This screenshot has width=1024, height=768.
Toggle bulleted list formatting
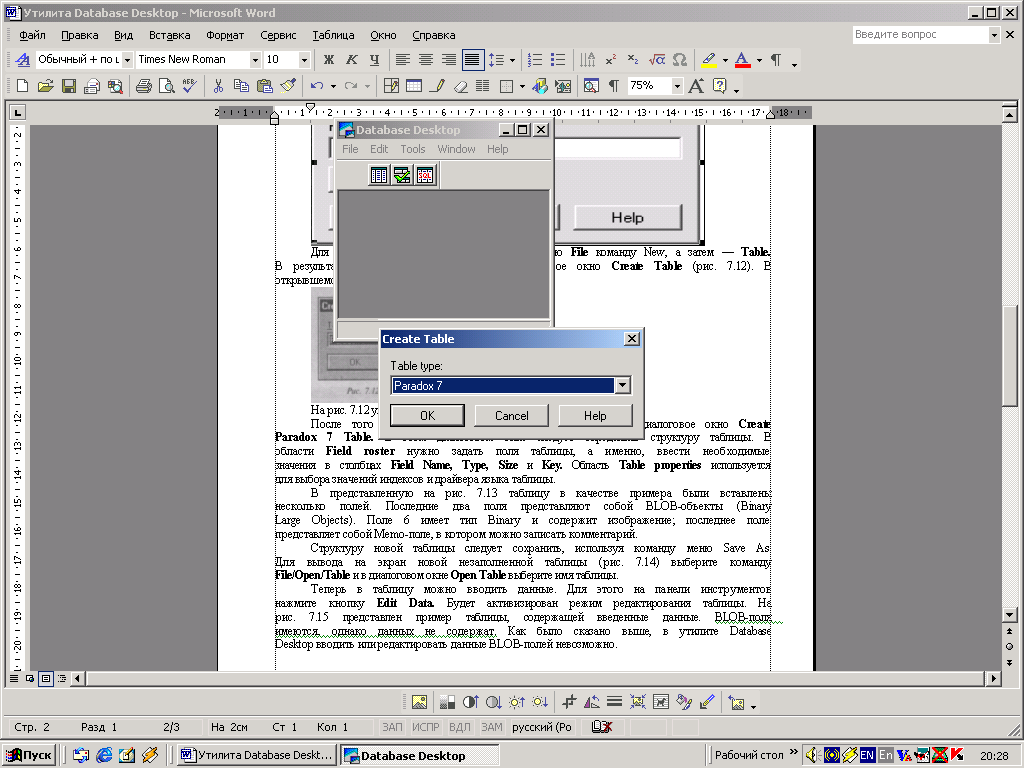pos(558,59)
